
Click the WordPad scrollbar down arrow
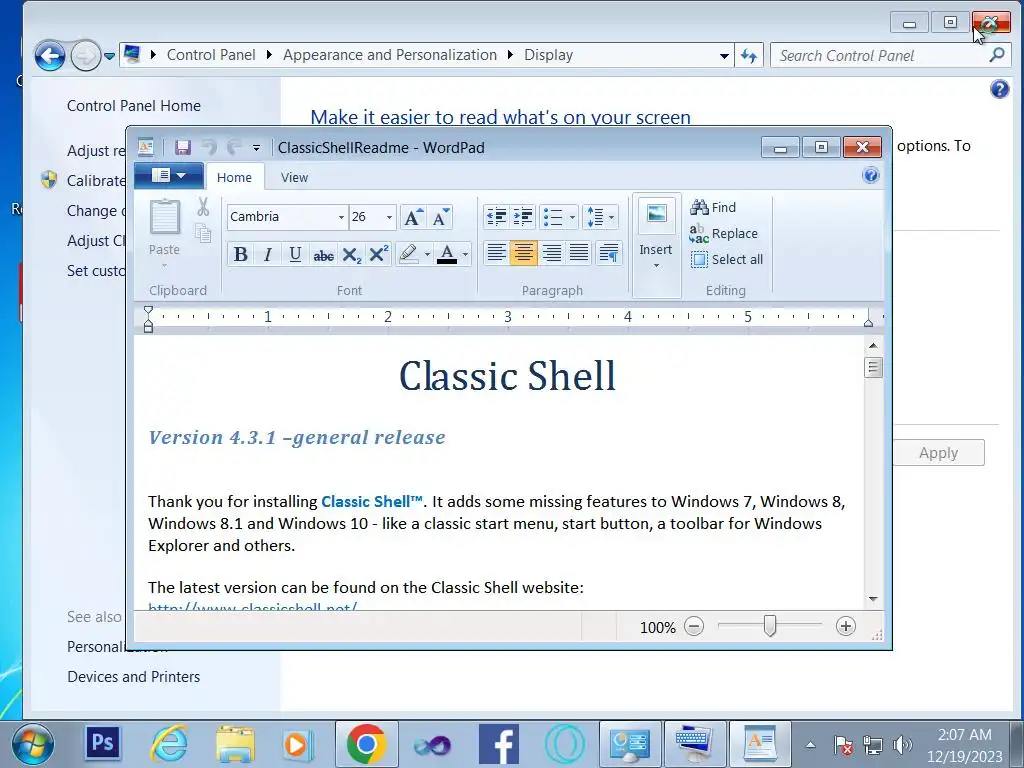click(873, 599)
